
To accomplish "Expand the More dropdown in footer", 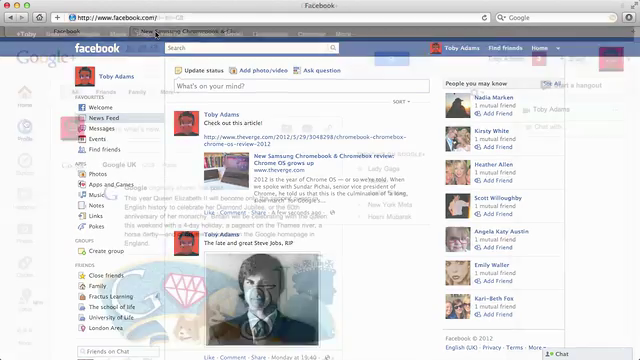I will [x=537, y=348].
